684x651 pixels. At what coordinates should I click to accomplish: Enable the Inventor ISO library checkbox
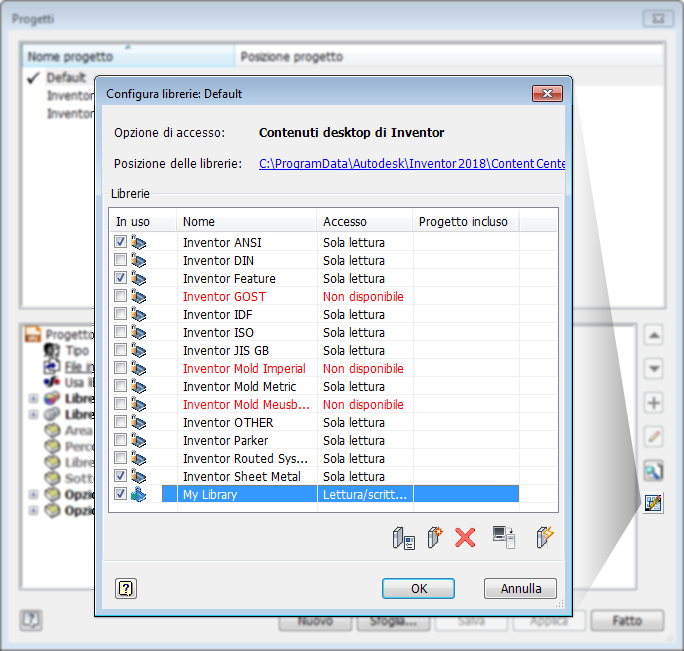click(120, 332)
